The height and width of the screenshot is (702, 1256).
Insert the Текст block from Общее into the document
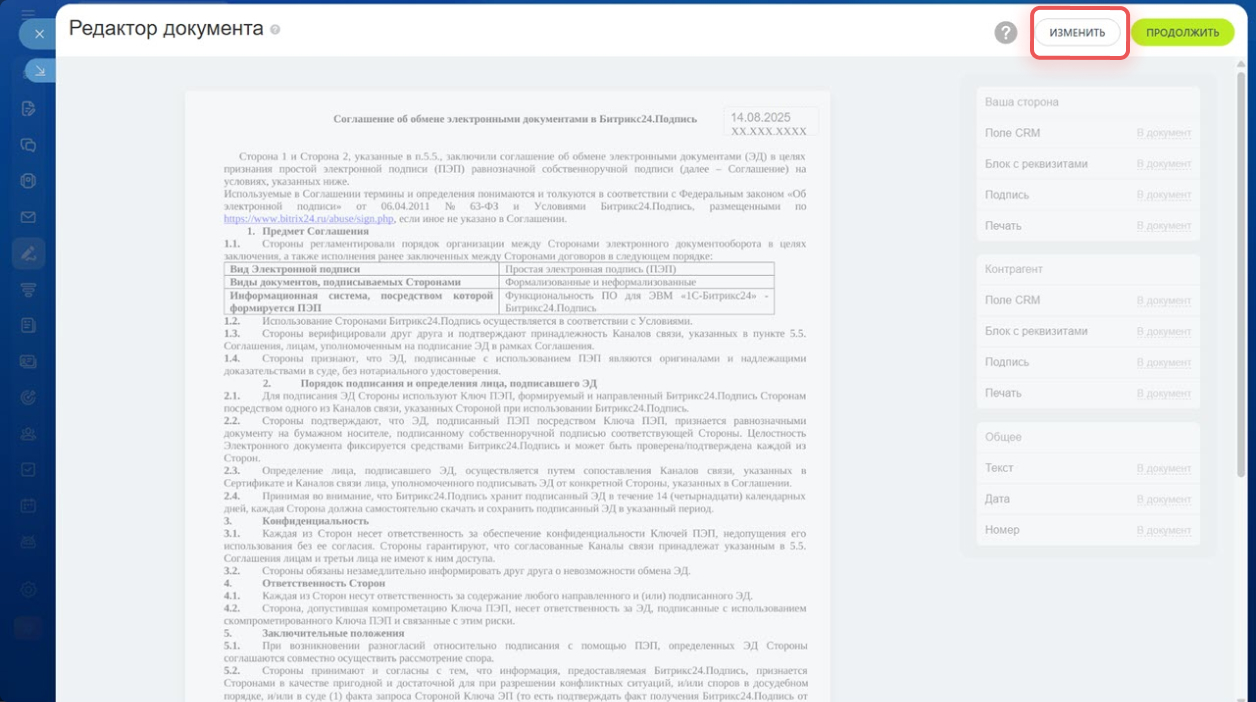click(x=1163, y=469)
